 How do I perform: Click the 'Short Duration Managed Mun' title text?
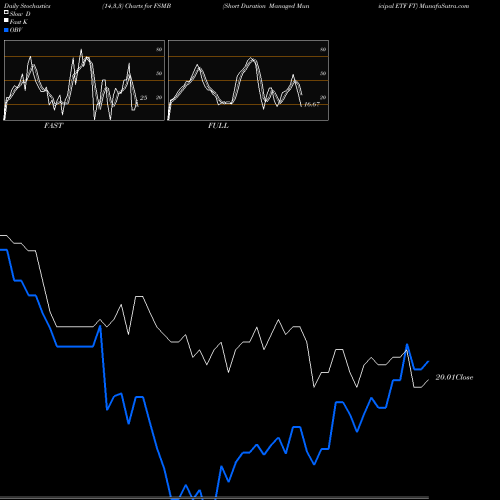click(266, 6)
